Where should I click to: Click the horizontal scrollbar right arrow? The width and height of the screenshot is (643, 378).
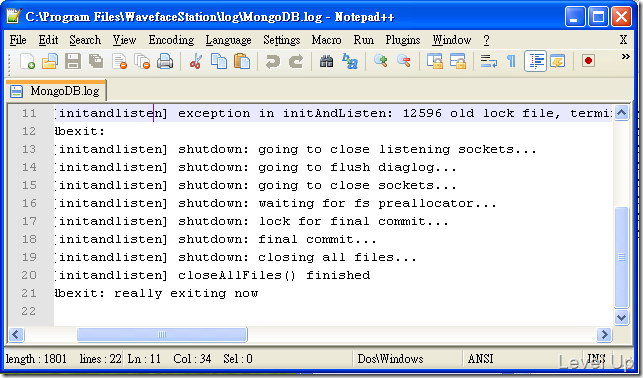(x=604, y=335)
